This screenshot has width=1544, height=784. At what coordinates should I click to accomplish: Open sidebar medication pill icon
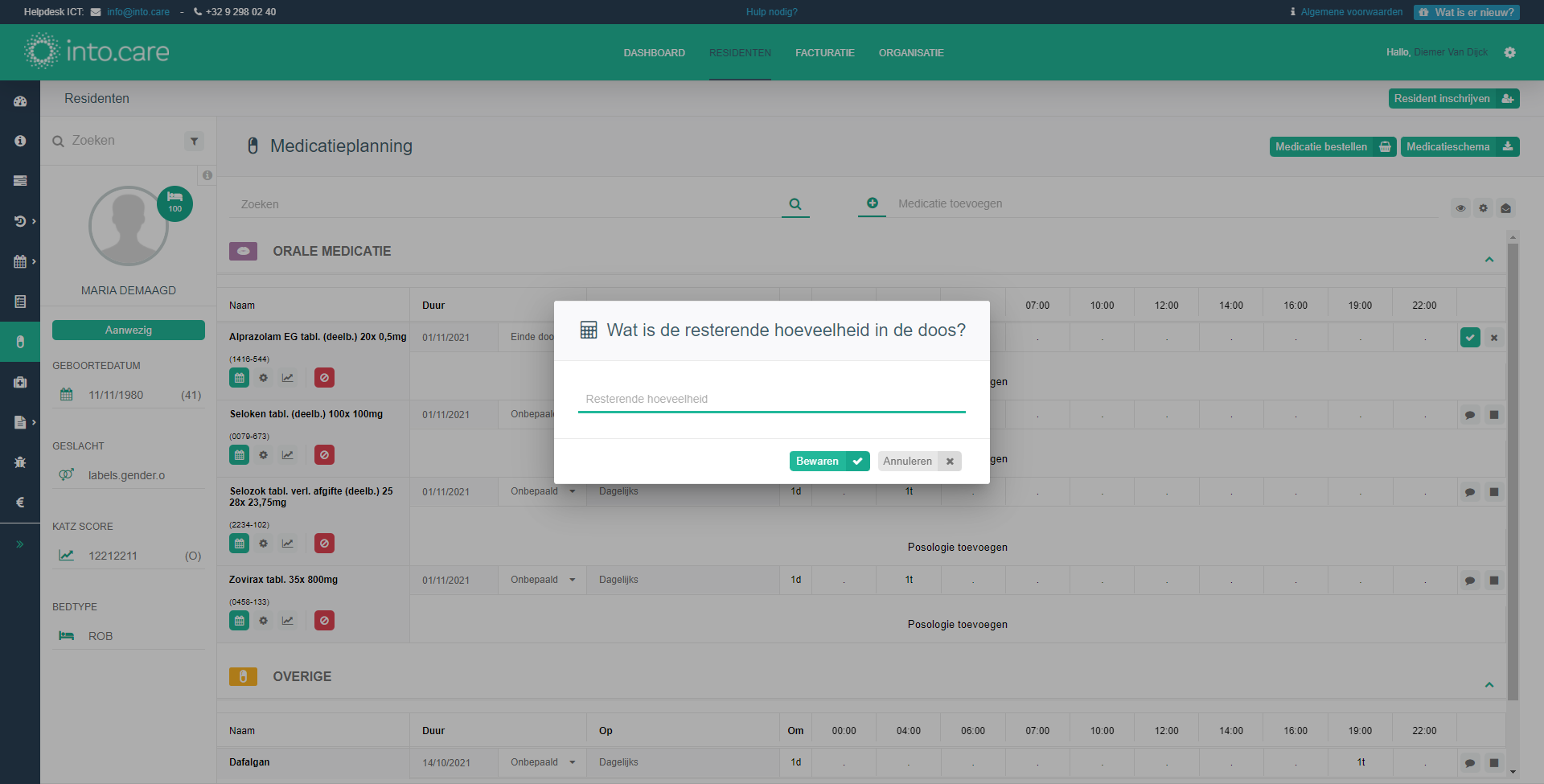point(20,342)
